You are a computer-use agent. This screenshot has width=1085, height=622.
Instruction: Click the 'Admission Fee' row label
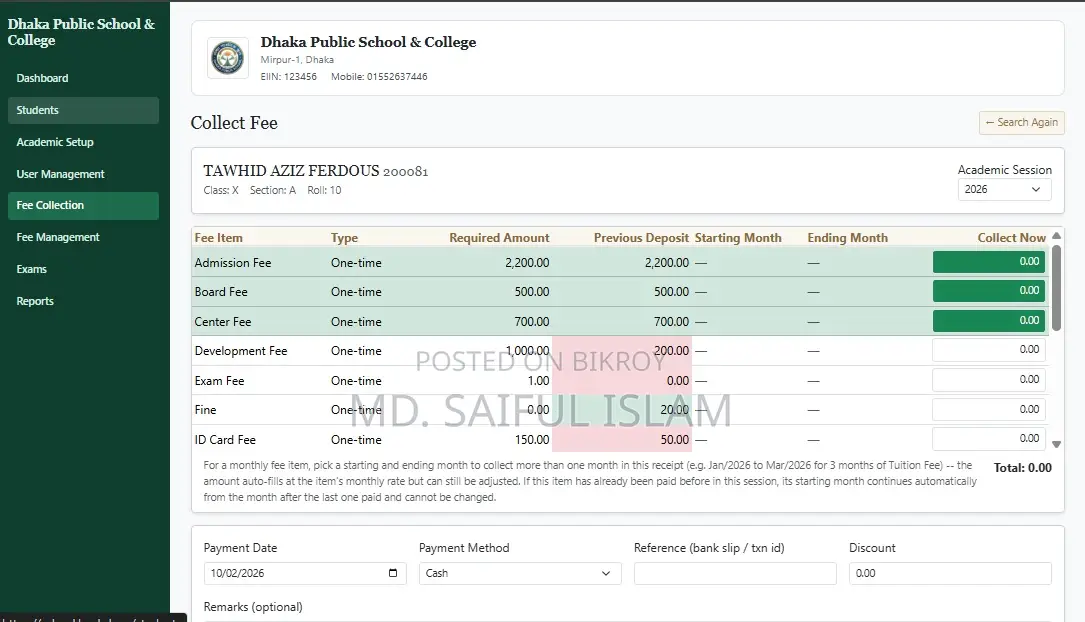[x=232, y=263]
